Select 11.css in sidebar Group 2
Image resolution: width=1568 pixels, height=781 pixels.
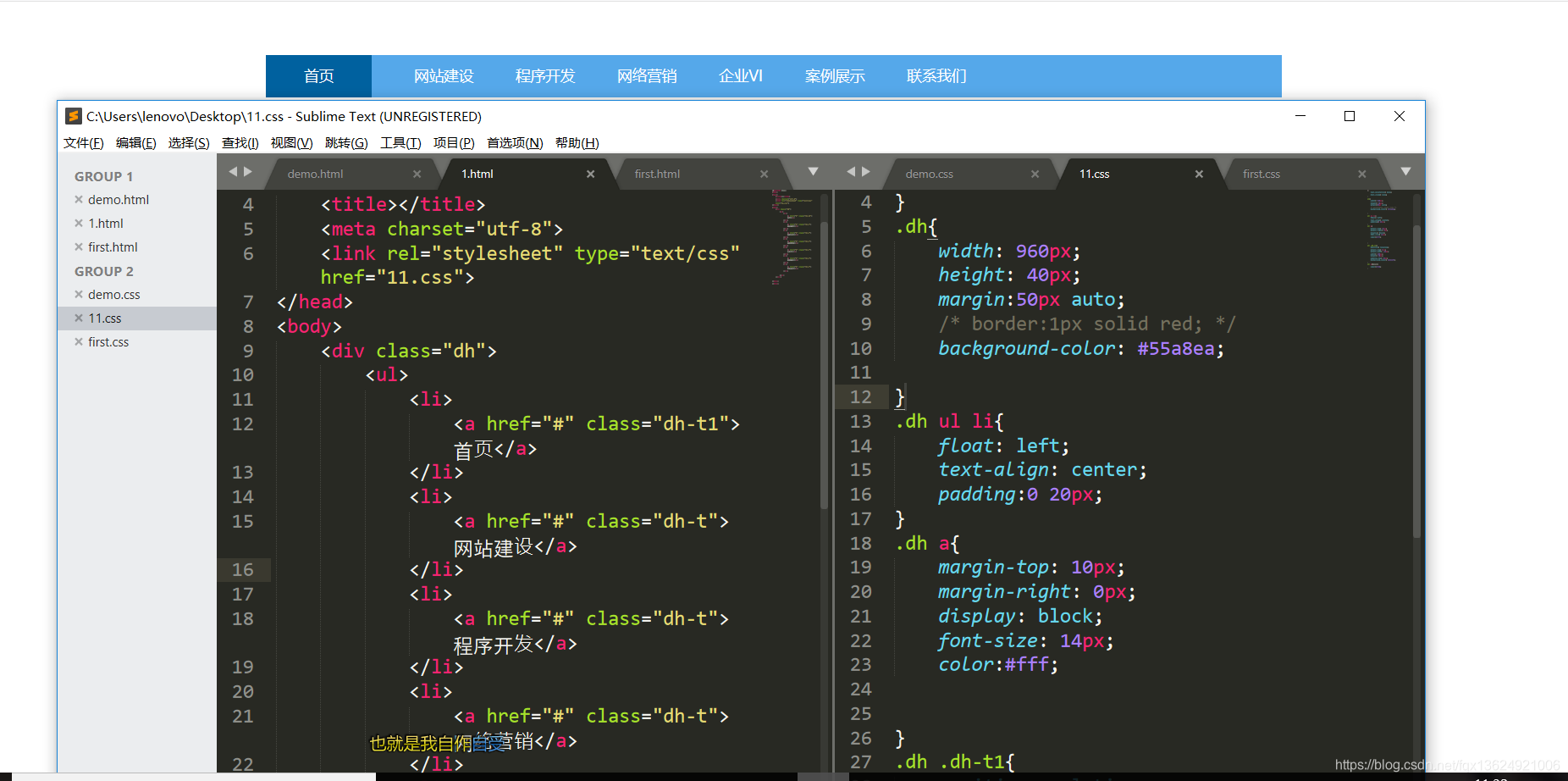click(105, 318)
